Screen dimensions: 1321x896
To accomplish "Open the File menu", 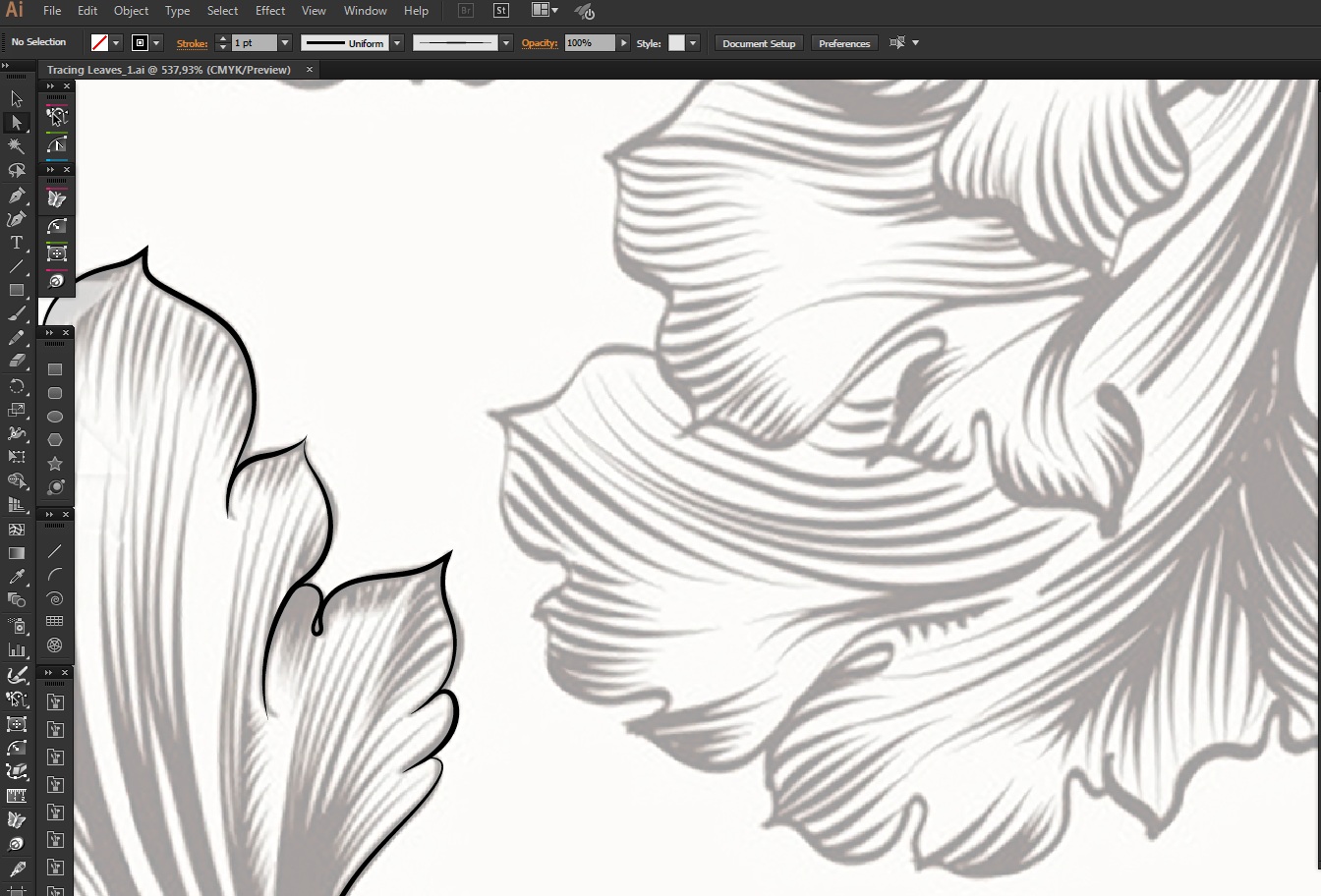I will 52,11.
